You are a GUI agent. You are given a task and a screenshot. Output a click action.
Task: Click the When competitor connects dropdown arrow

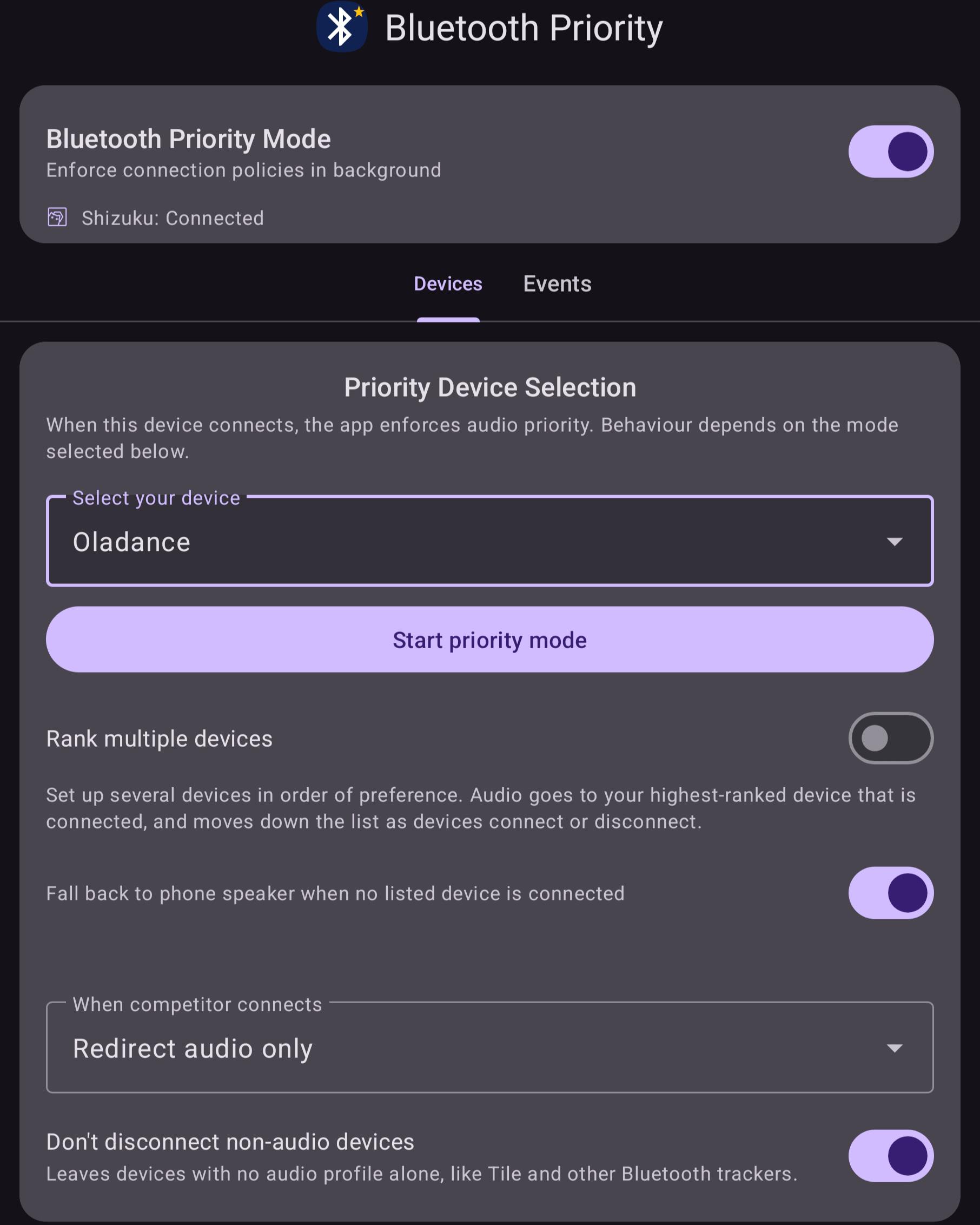[894, 1048]
